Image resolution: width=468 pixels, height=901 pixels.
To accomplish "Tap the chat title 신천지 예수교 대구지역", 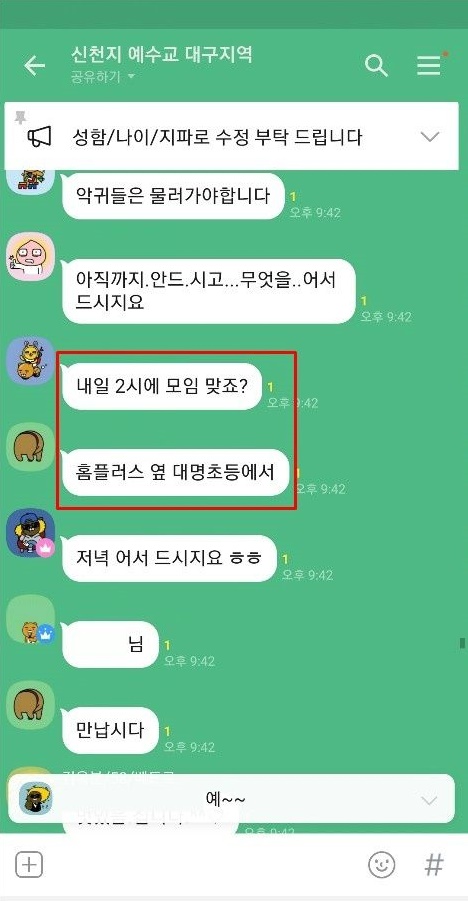I will click(x=162, y=55).
